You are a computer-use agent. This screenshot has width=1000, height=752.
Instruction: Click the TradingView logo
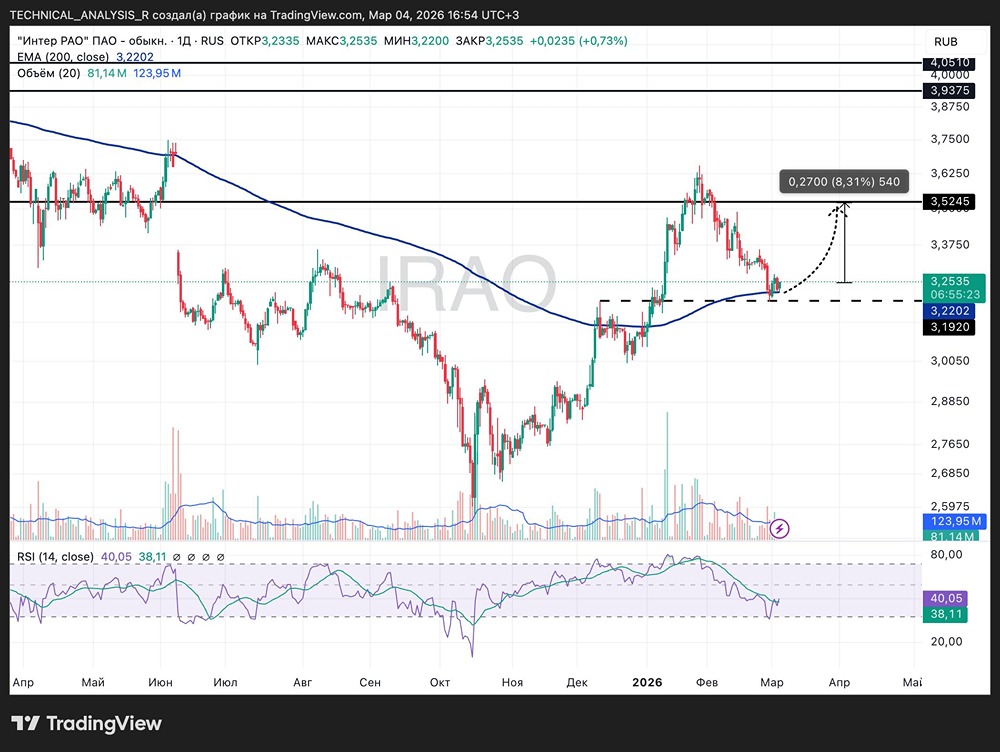click(86, 723)
